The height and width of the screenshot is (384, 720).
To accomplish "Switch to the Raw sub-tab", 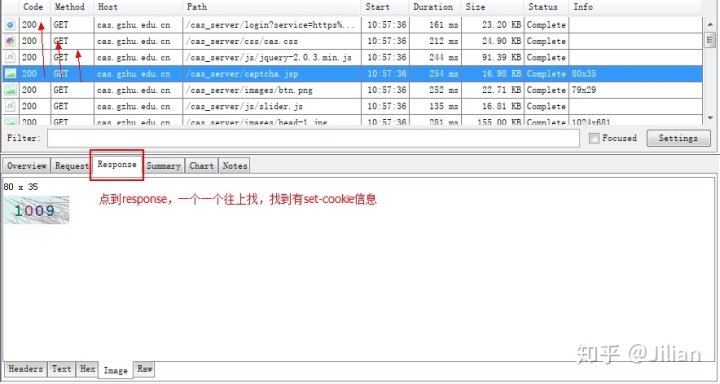I will (144, 369).
